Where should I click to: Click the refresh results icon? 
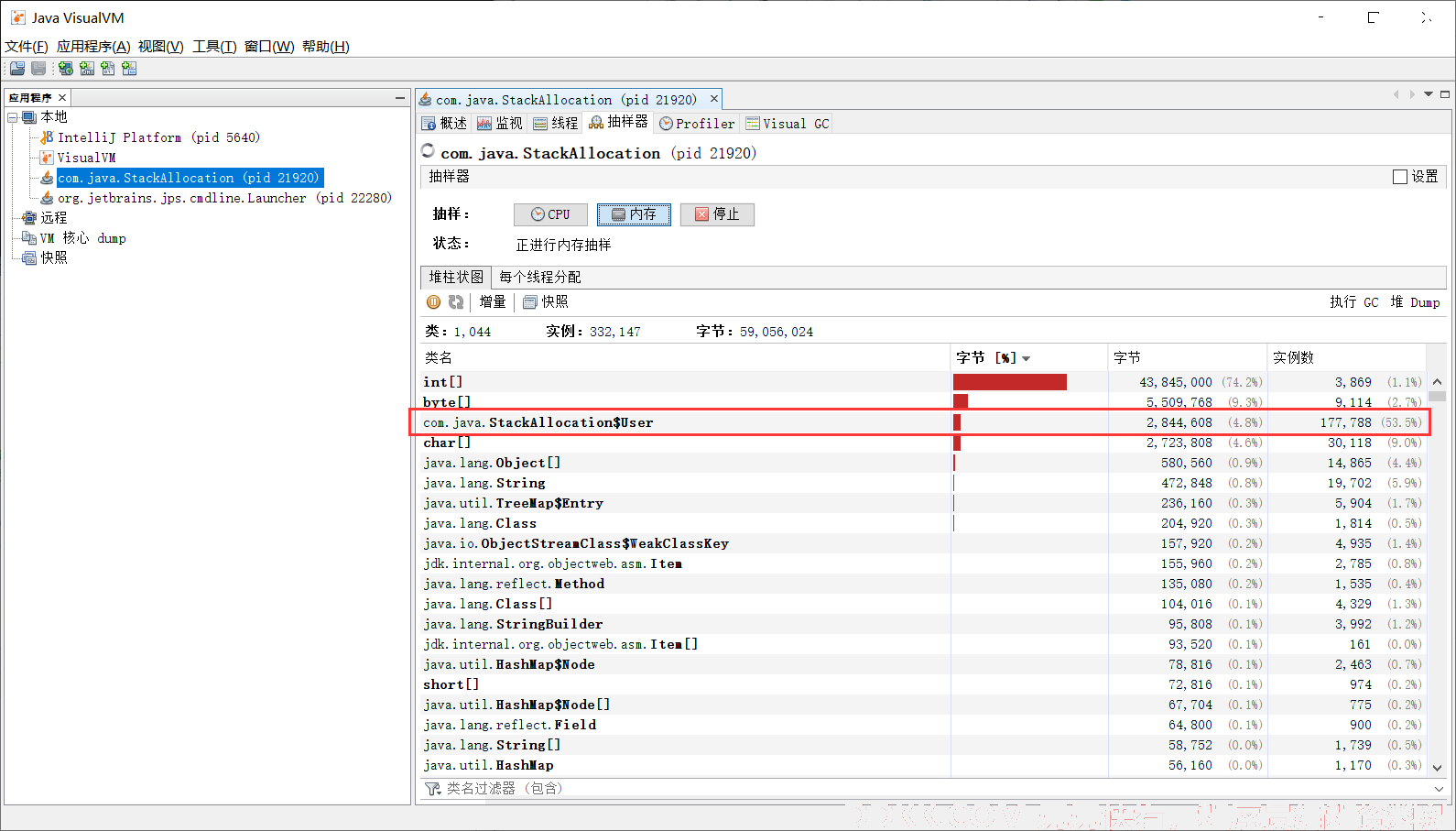456,302
